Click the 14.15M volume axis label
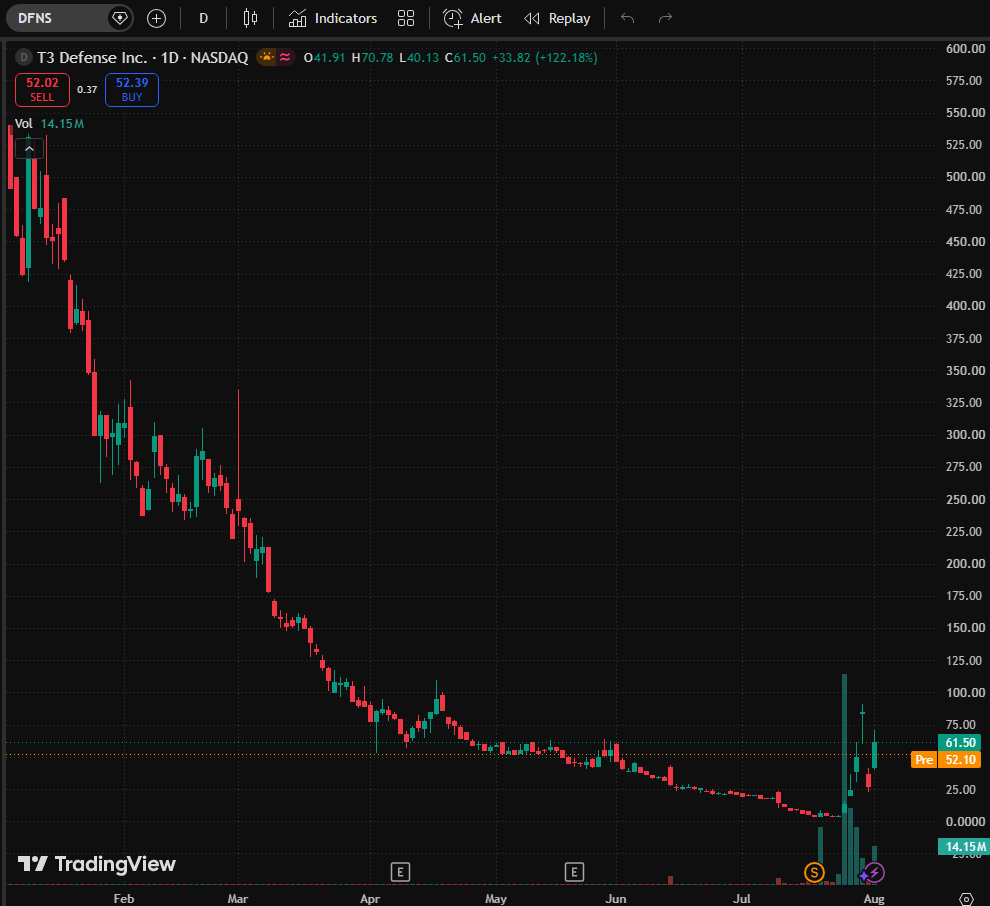 963,846
